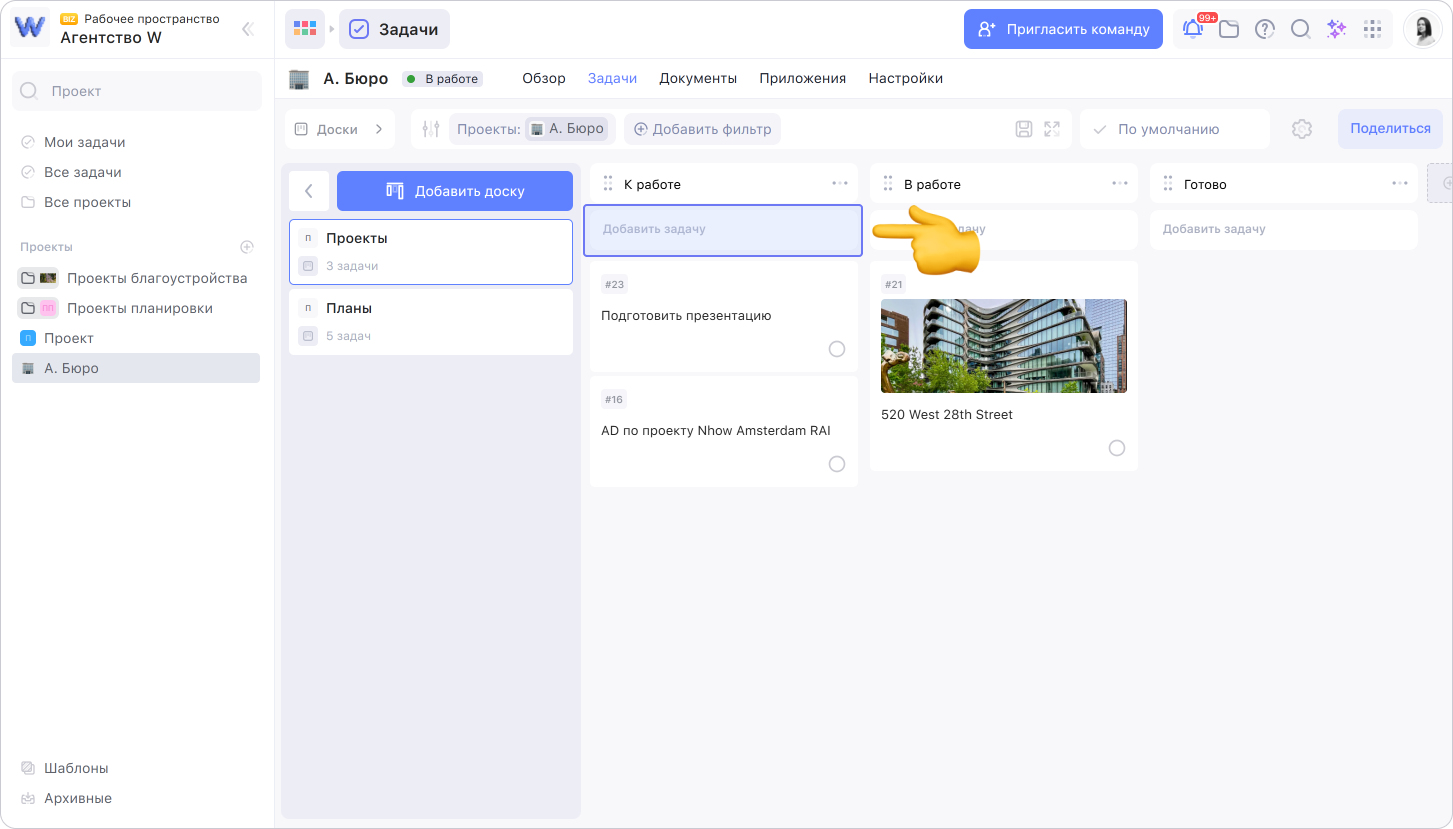Select А. Бюро in the sidebar projects
1453x829 pixels.
(x=136, y=368)
